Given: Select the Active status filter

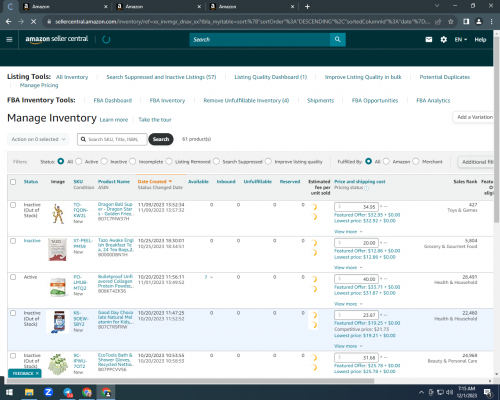Looking at the screenshot, I should click(x=79, y=161).
